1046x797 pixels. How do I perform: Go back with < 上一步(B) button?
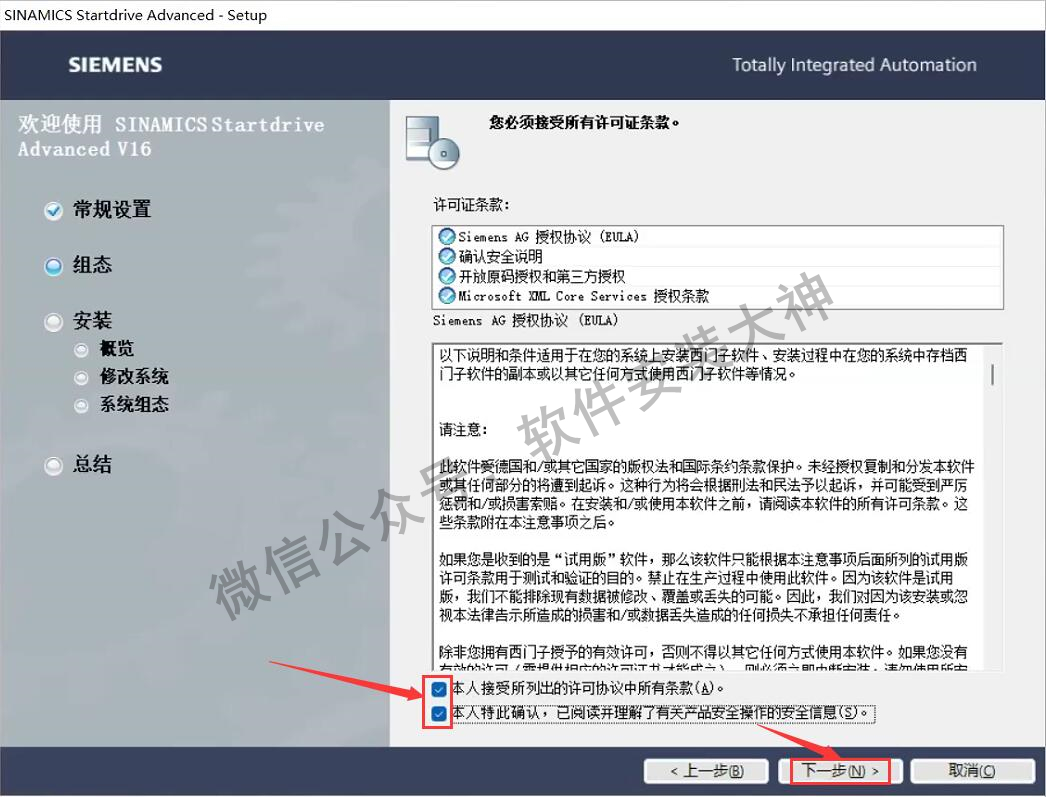pyautogui.click(x=706, y=772)
